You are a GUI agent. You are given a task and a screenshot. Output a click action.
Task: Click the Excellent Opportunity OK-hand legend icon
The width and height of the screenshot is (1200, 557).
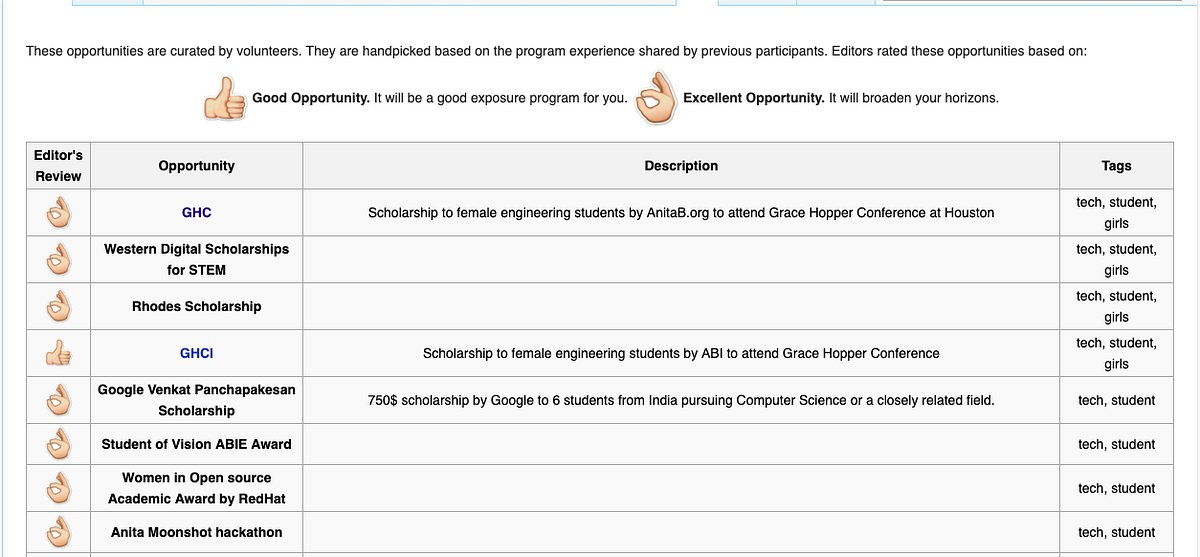657,97
